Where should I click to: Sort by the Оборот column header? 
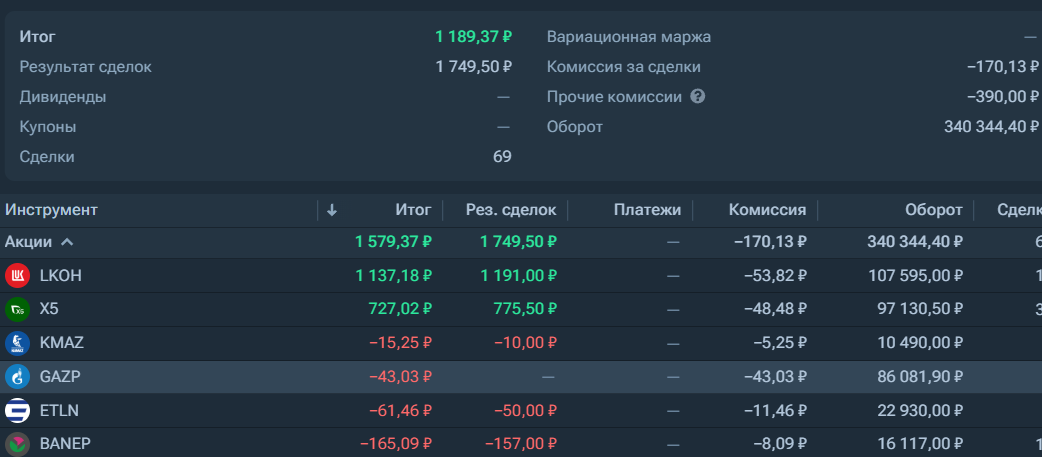coord(934,211)
